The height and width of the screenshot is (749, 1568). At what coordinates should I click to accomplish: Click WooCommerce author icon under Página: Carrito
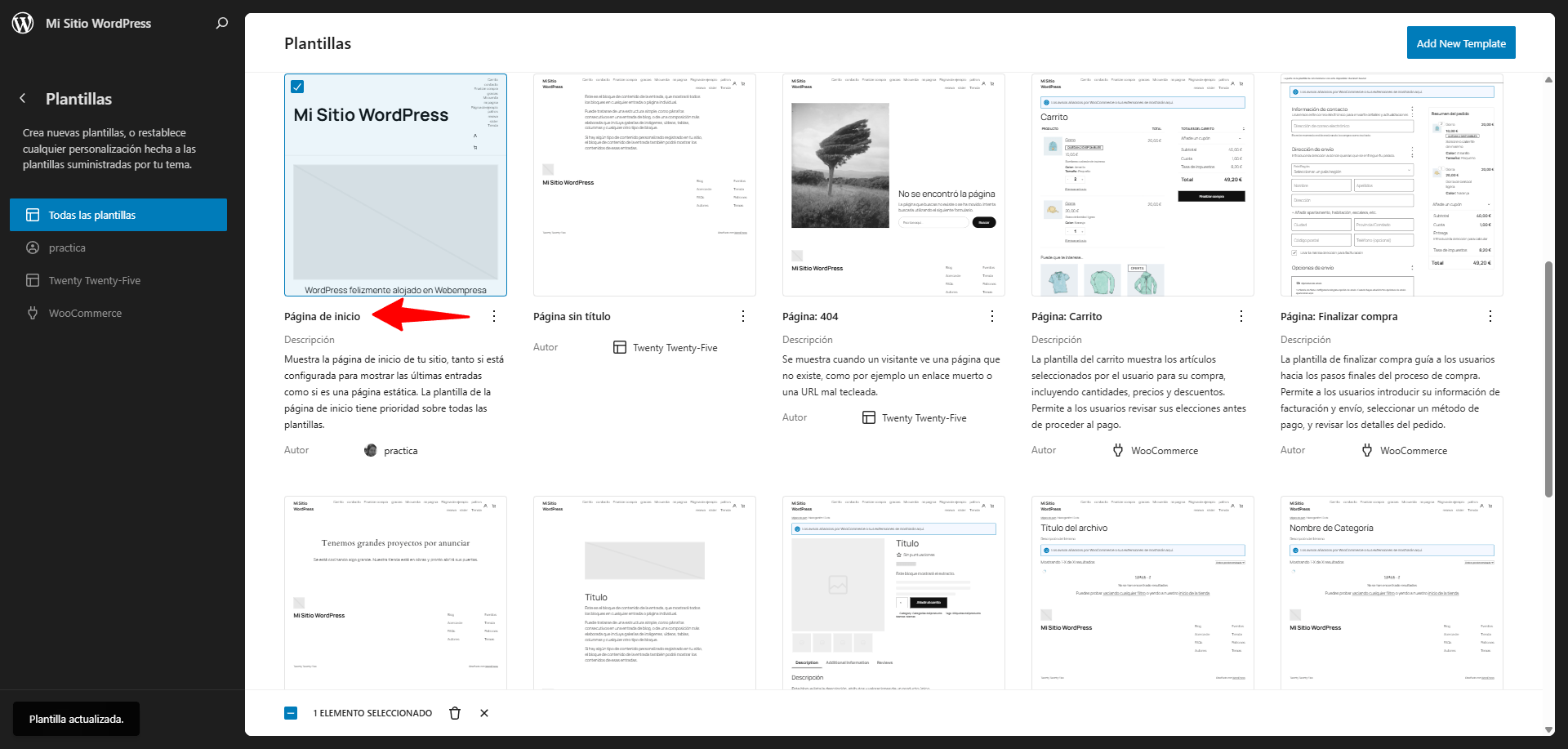1118,450
